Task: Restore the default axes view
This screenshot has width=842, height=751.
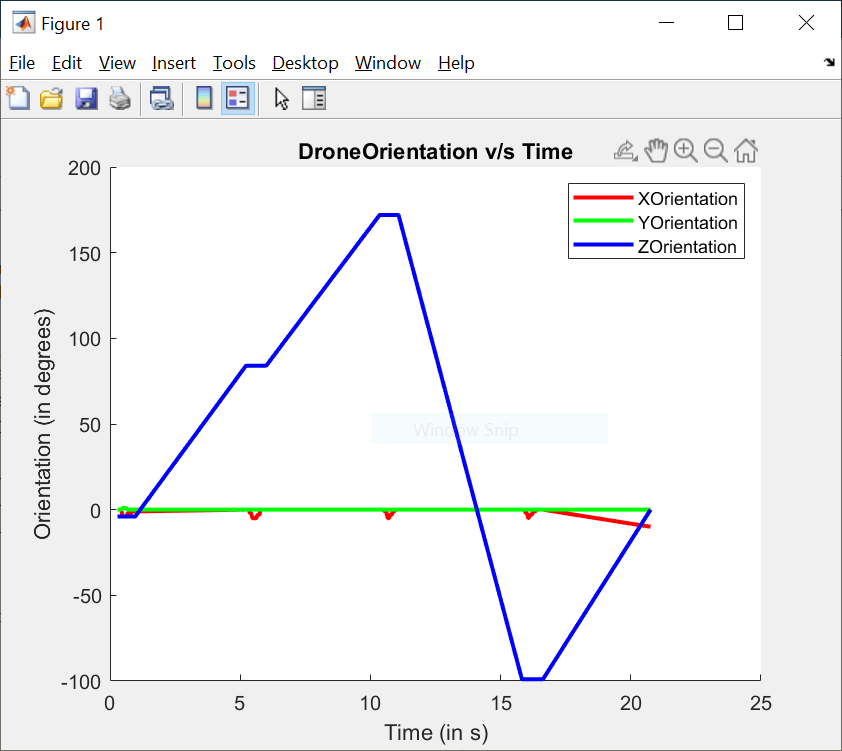Action: (x=745, y=150)
